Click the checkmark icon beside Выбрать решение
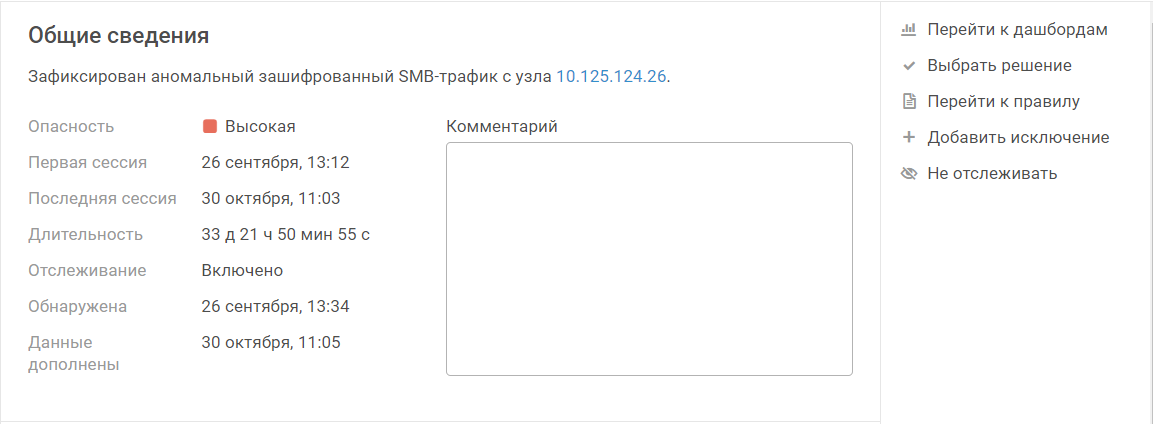 pos(909,66)
